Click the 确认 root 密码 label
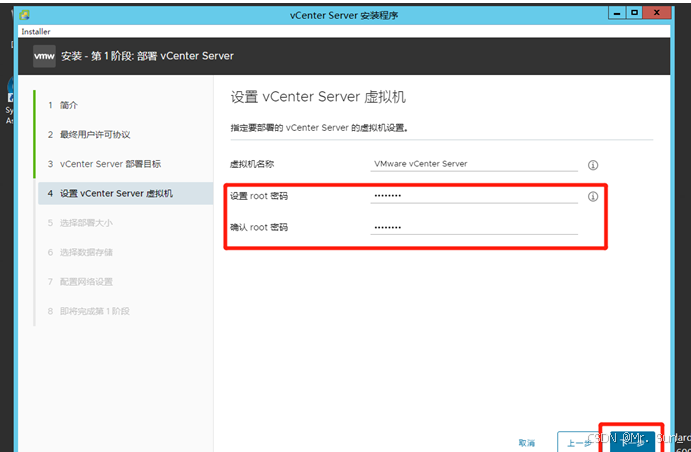Screen dimensions: 691x452 point(259,227)
